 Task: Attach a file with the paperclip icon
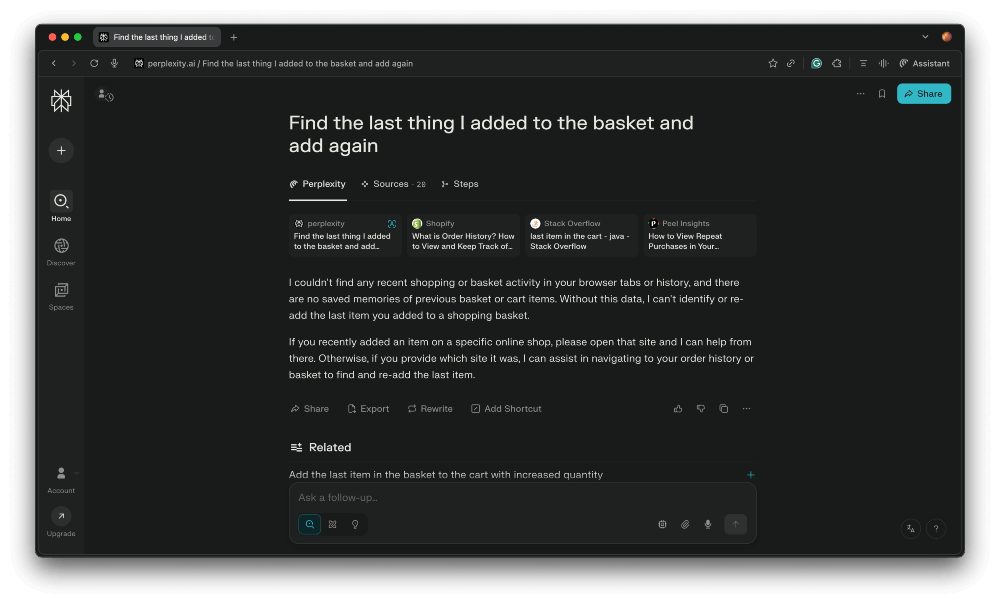point(685,524)
